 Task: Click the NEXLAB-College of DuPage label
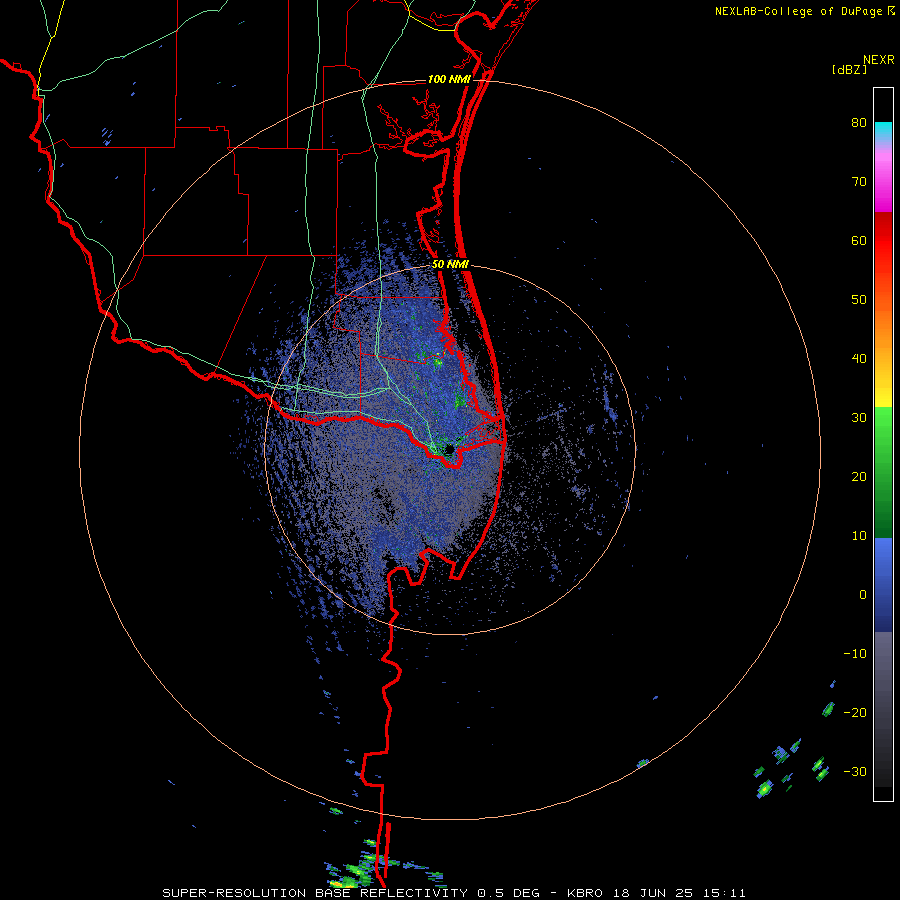tap(804, 11)
